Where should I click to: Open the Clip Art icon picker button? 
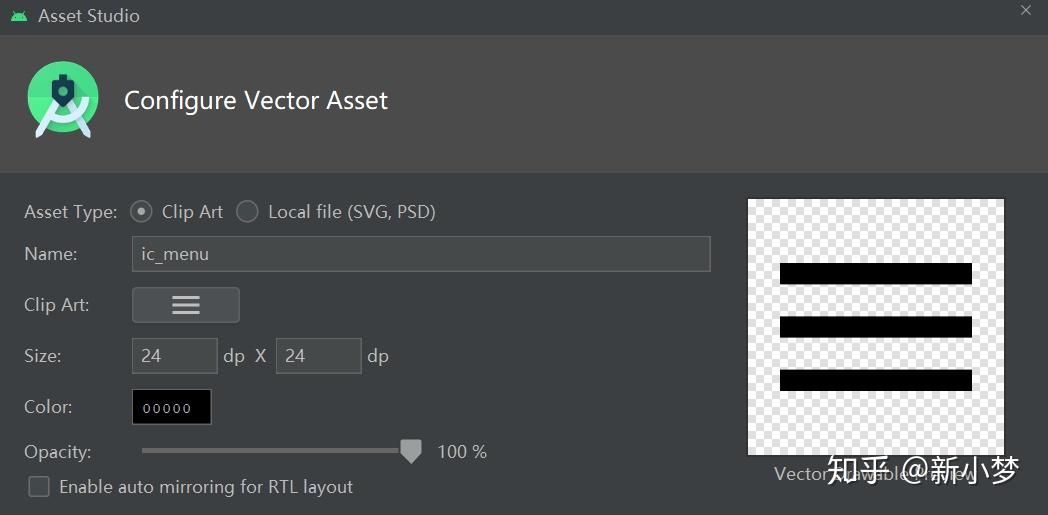pos(186,305)
